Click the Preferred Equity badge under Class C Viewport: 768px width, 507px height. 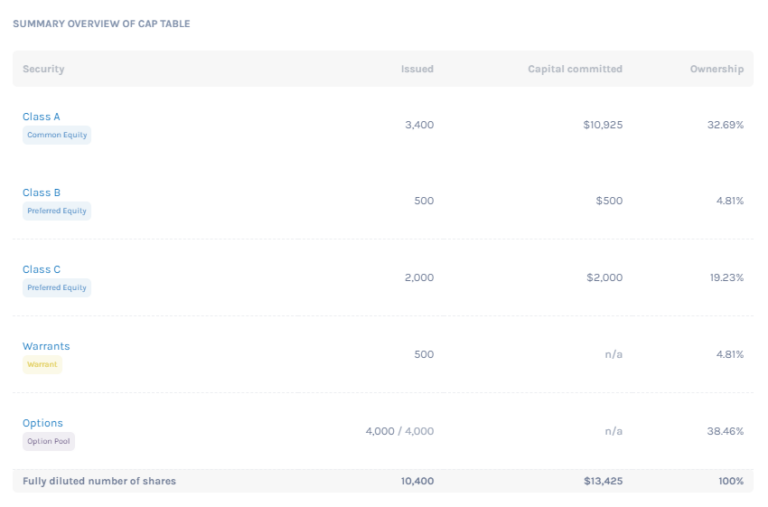57,288
